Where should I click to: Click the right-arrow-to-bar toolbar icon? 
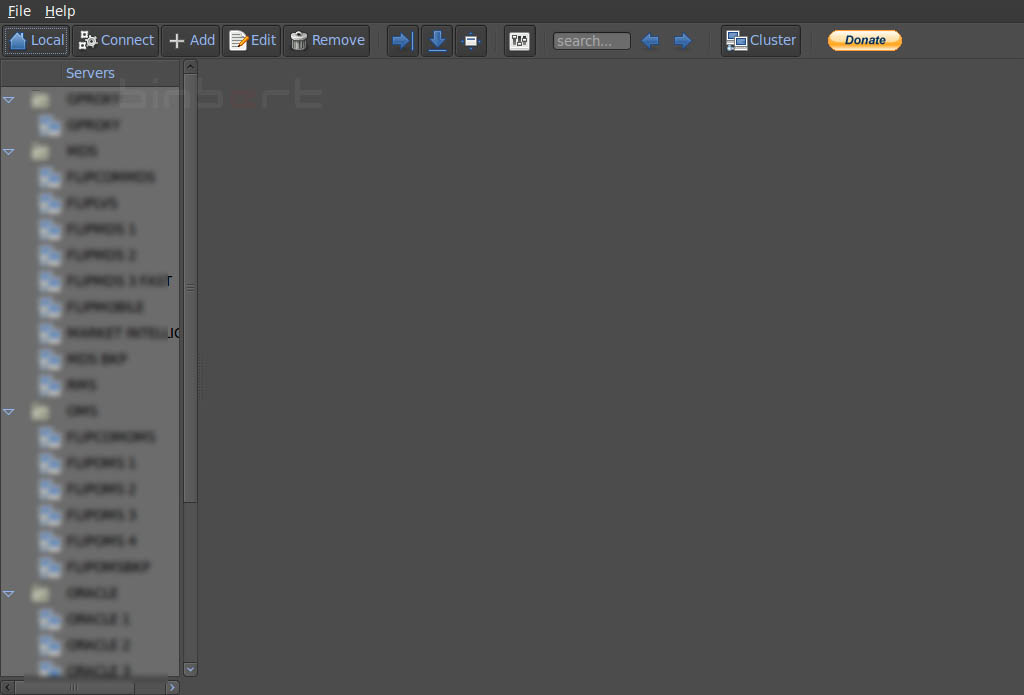coord(403,40)
